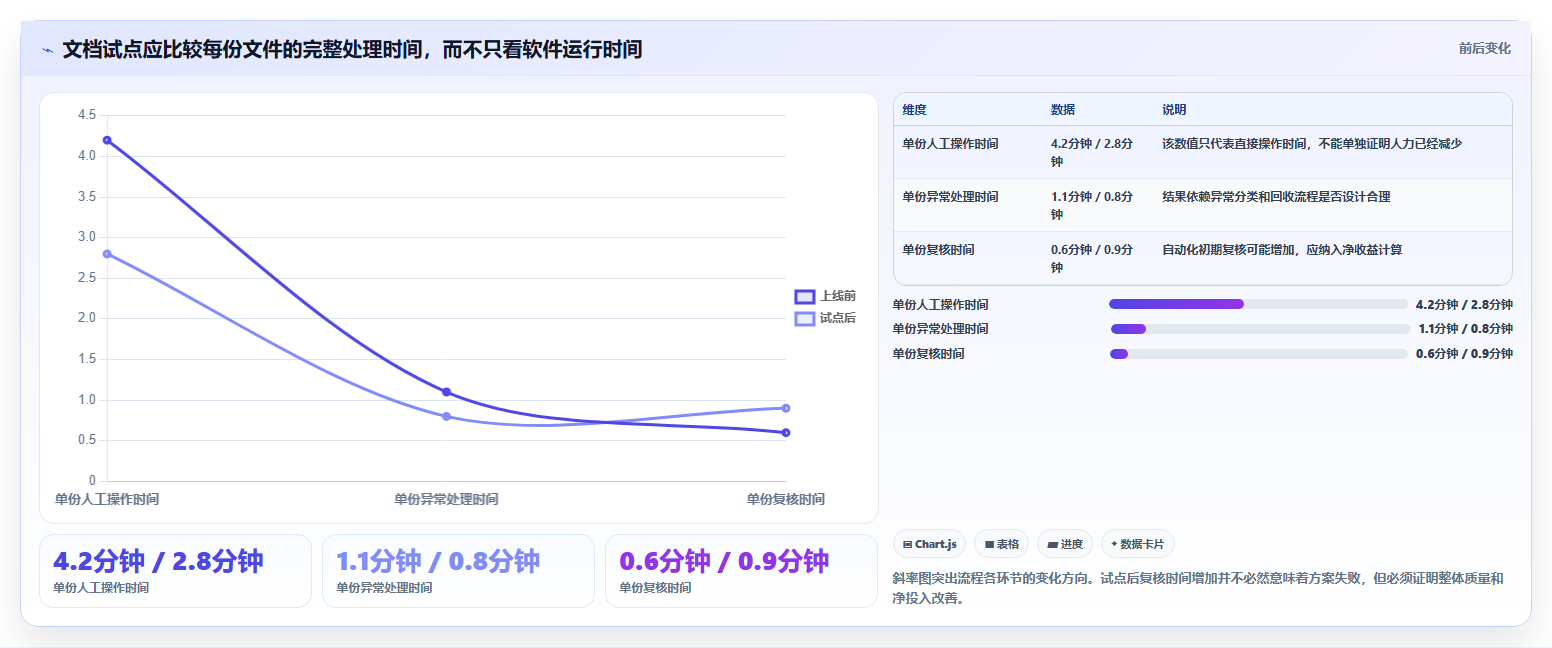Image resolution: width=1552 pixels, height=648 pixels.
Task: Click the 单份复核时间 progress bar
Action: (x=1258, y=353)
